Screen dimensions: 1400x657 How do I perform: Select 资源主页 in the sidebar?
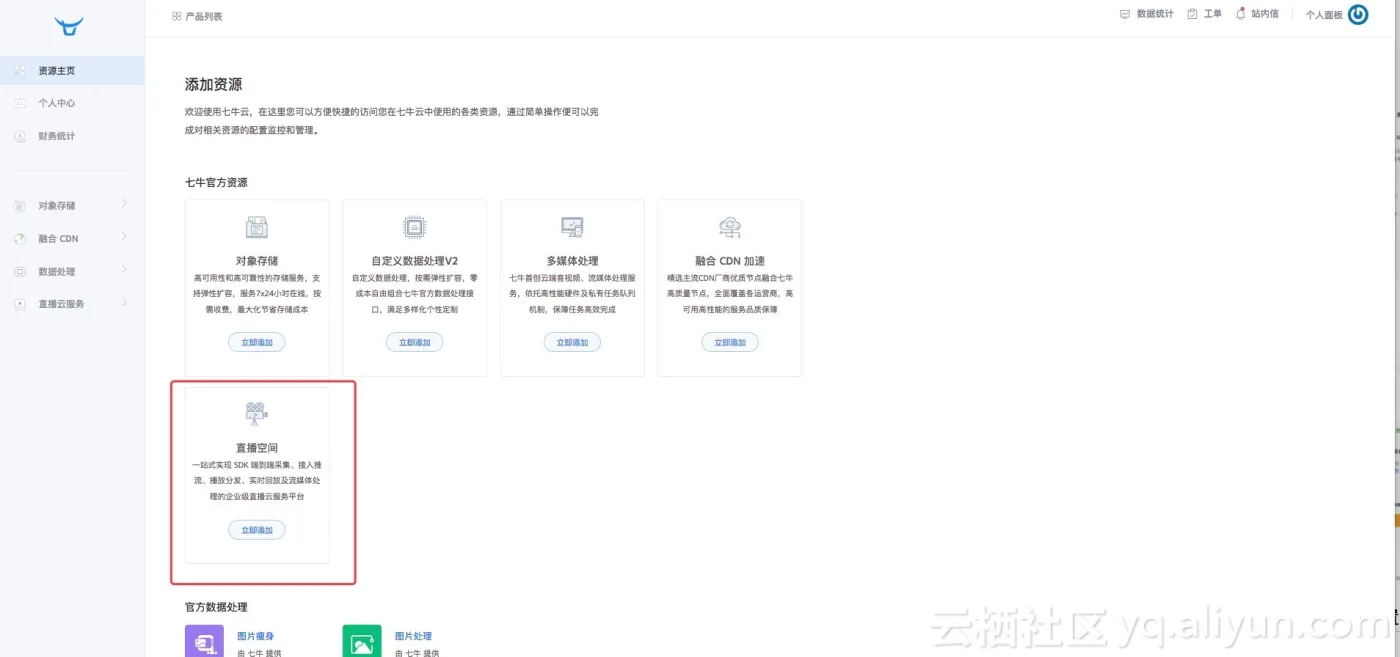click(x=72, y=71)
